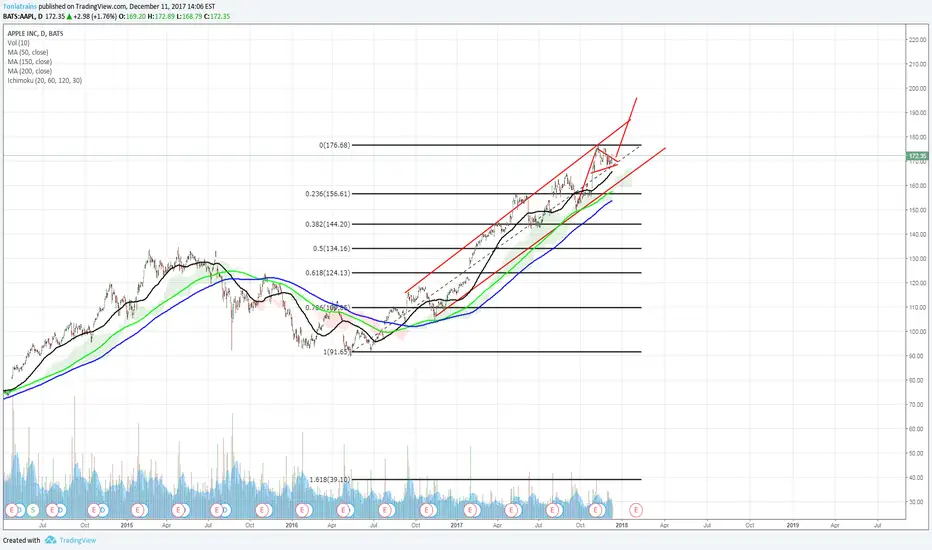Open the earnings marker just after Jul 2015

(218, 510)
